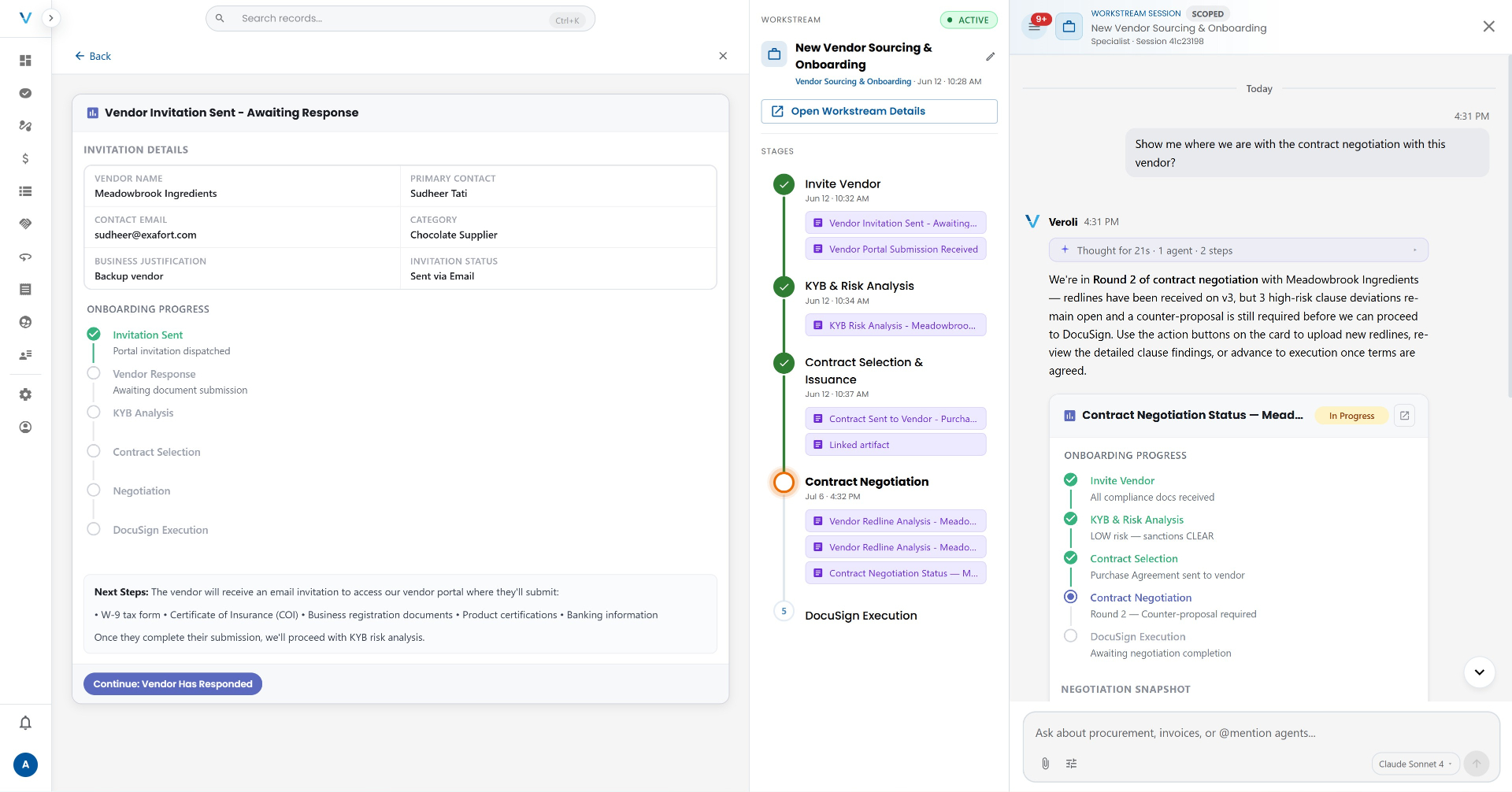Open the list view sidebar icon

coord(25,191)
